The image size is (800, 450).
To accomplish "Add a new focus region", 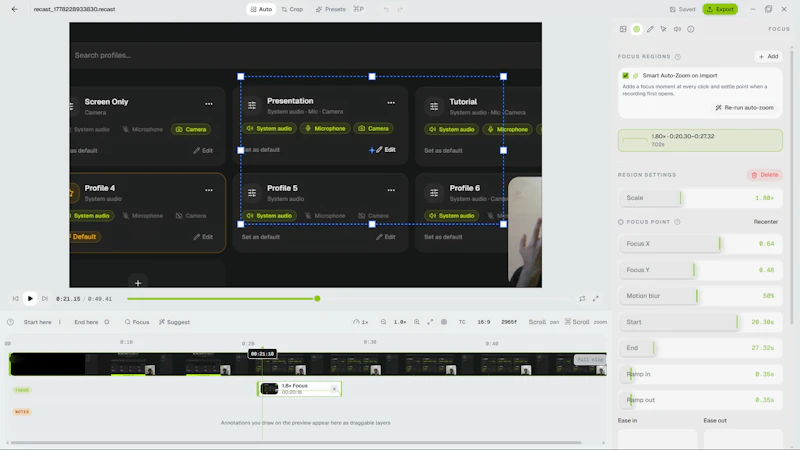I will [768, 57].
